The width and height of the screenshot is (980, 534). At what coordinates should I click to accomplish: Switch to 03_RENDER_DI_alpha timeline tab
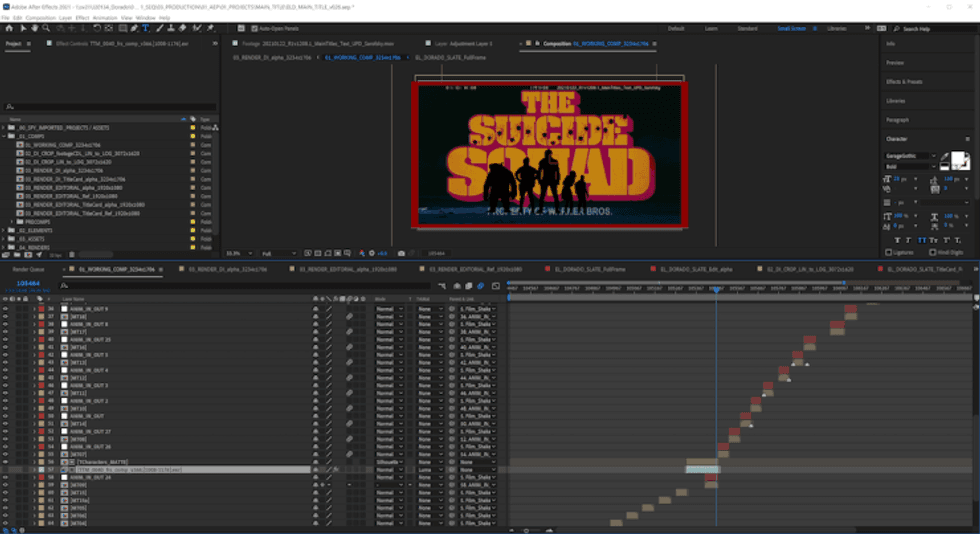pyautogui.click(x=228, y=270)
